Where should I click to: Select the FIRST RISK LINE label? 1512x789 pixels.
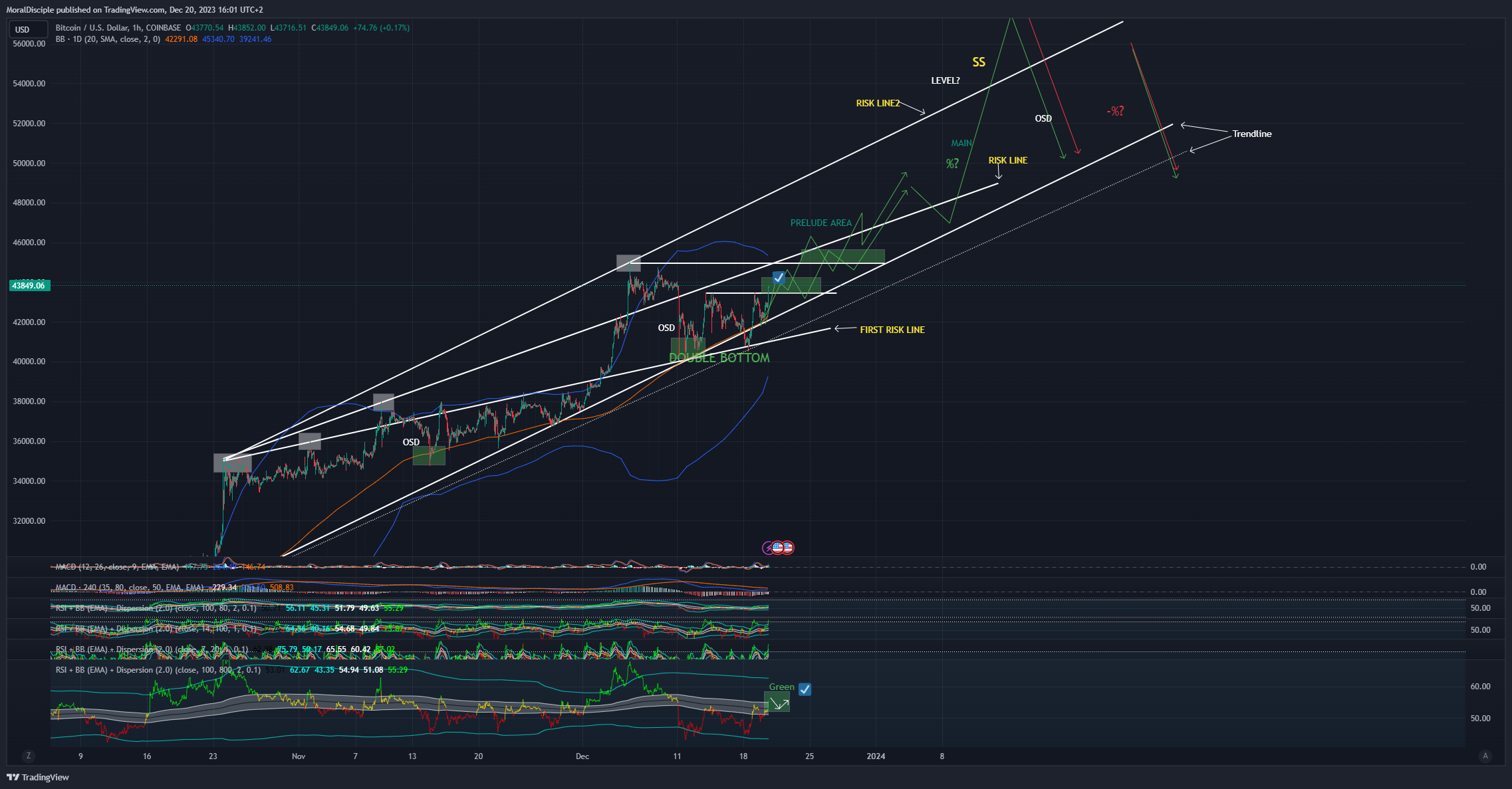892,330
